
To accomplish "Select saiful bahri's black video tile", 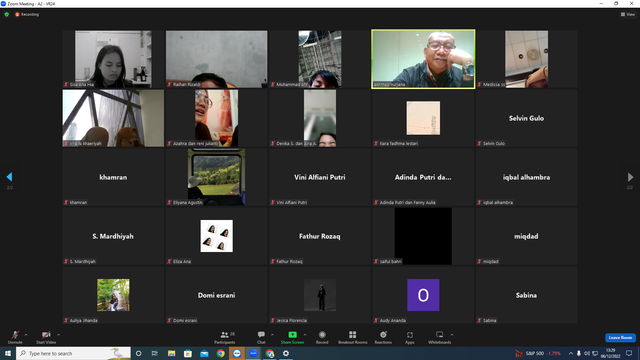I will pyautogui.click(x=423, y=236).
